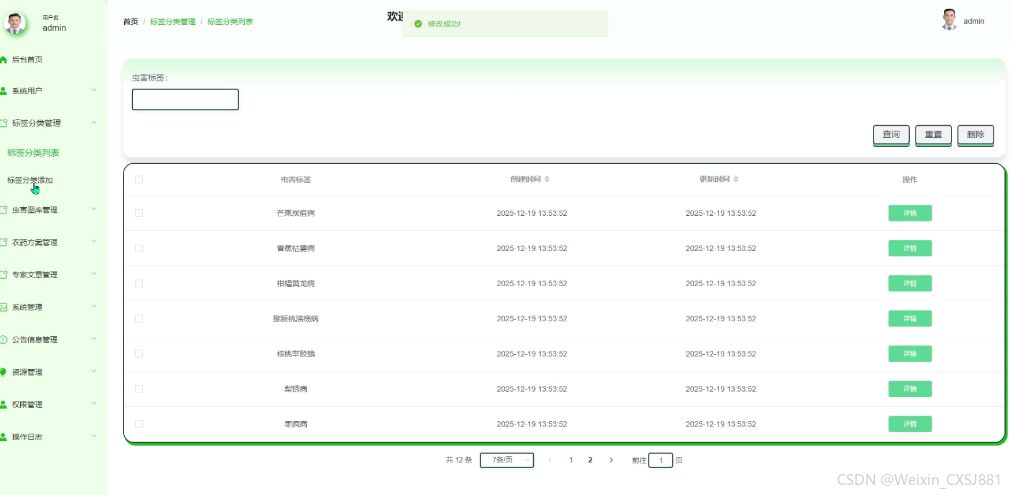Open 详情 for the 芒果炭疽病 row
1012x495 pixels.
(910, 213)
